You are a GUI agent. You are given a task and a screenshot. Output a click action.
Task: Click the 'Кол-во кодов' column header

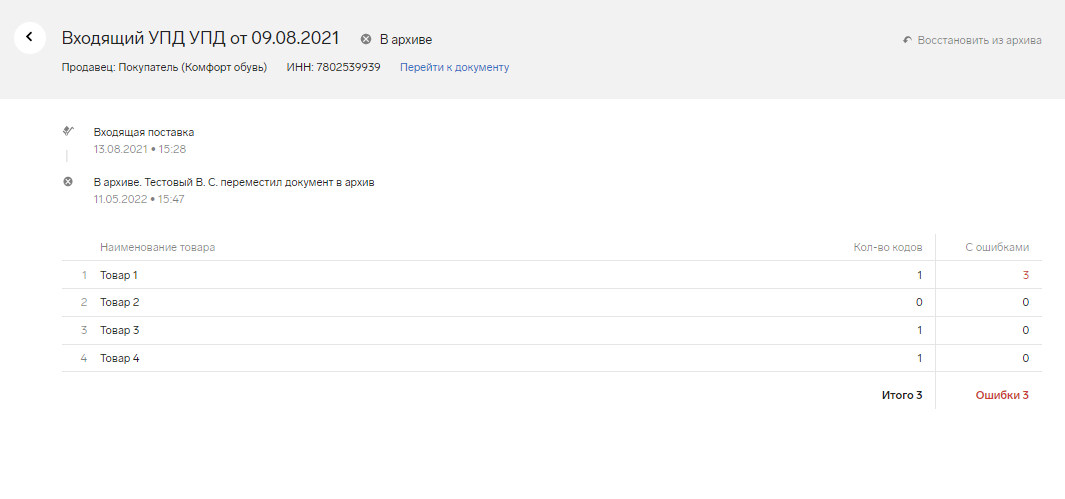[887, 247]
